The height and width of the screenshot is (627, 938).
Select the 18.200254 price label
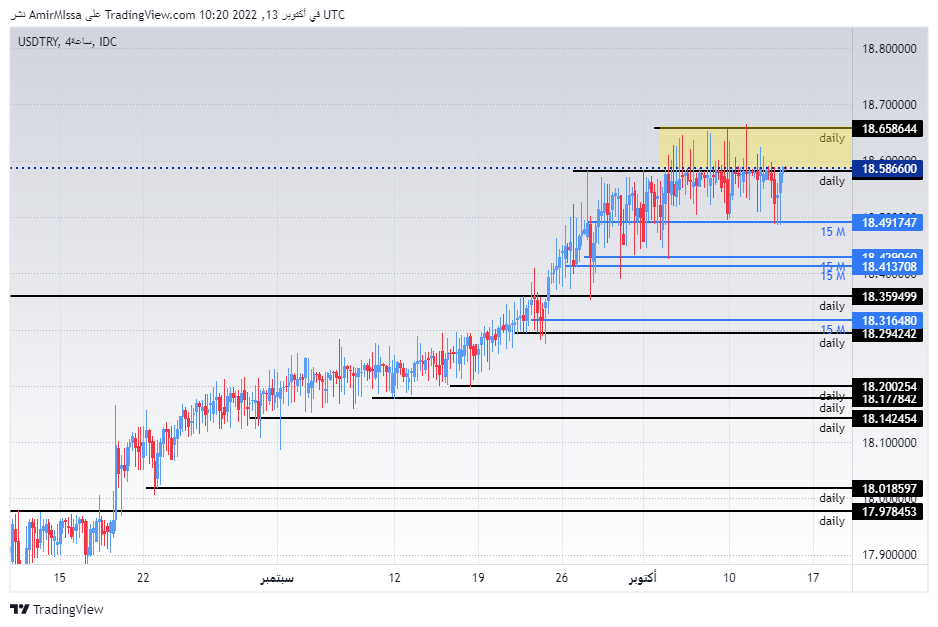click(888, 386)
